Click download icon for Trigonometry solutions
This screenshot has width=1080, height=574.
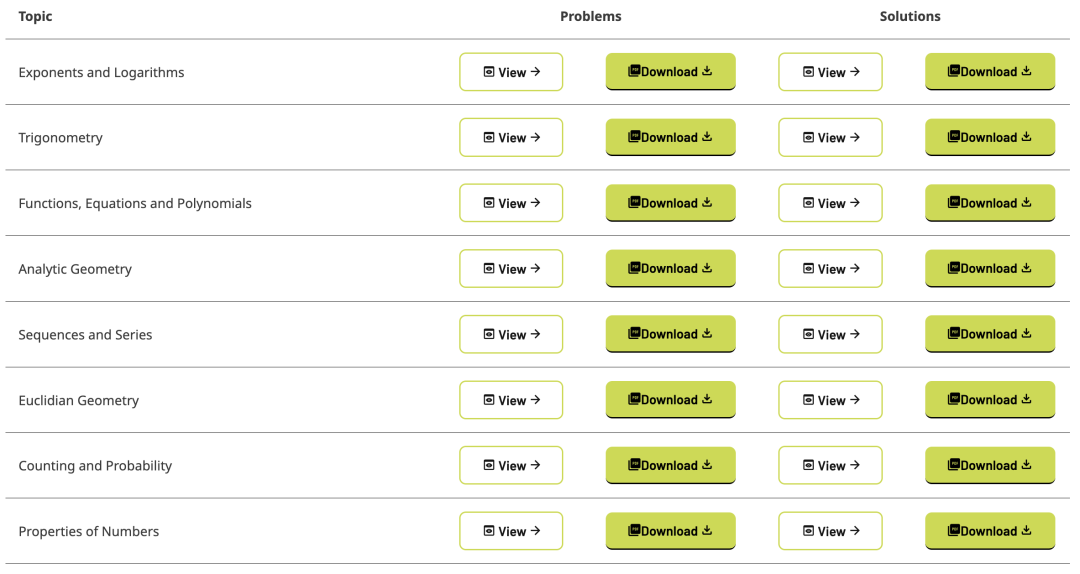click(x=1026, y=137)
